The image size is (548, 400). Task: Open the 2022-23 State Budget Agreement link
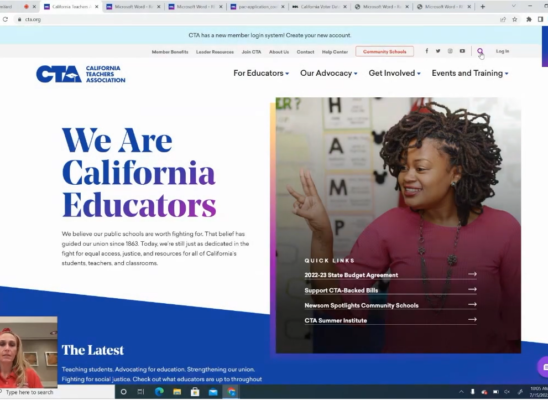point(351,275)
